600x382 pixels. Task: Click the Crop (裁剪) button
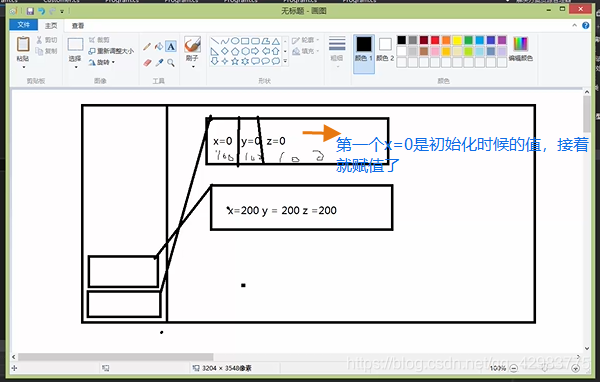pyautogui.click(x=99, y=40)
